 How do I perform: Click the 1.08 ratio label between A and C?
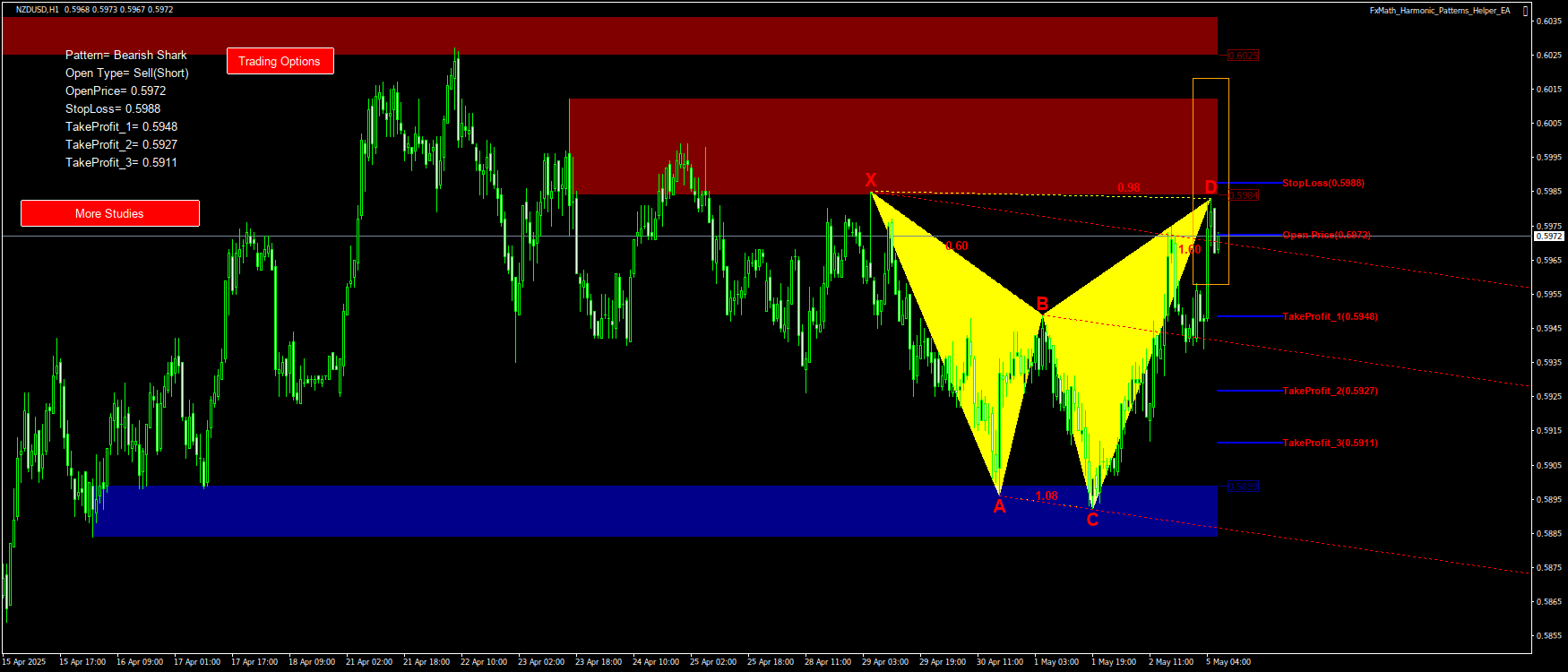coord(1046,495)
